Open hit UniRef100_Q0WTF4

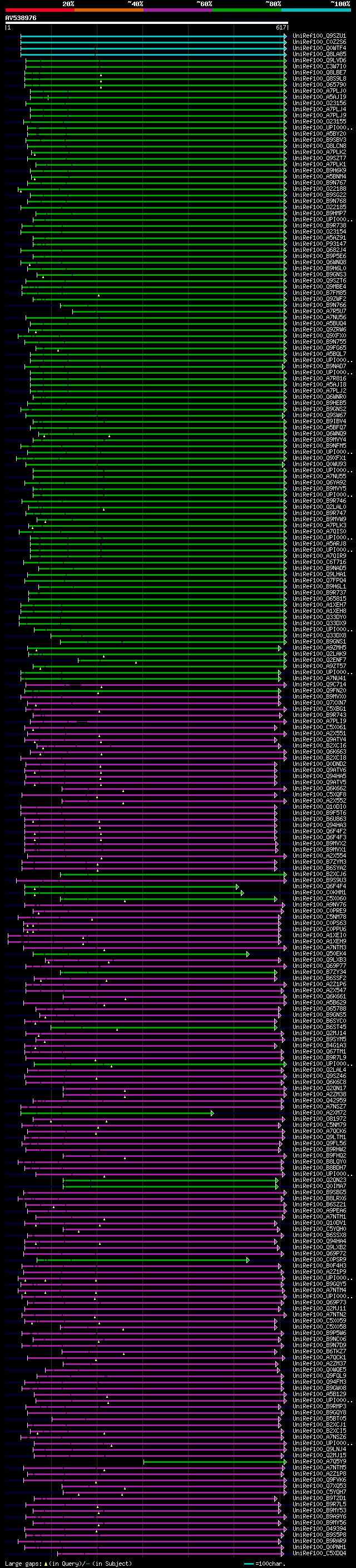(319, 48)
